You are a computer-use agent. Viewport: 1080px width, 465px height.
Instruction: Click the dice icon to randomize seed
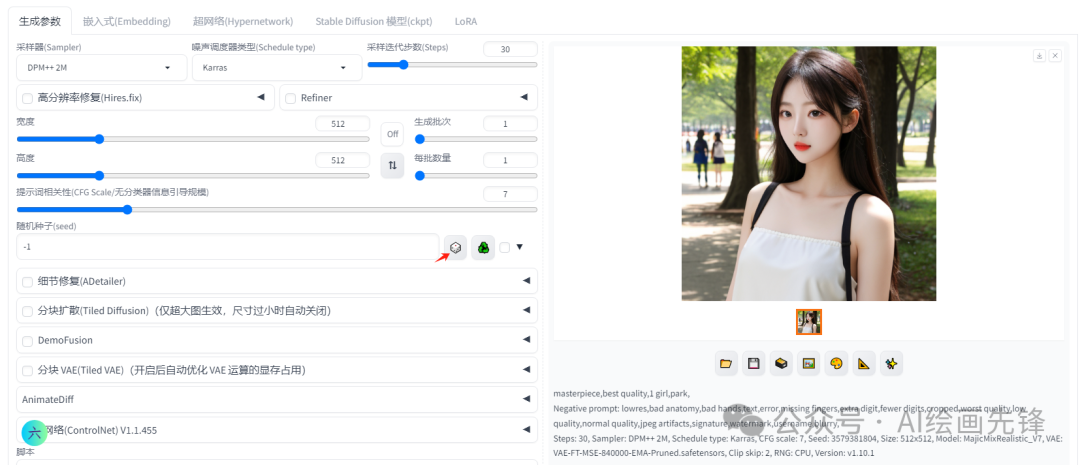(x=455, y=247)
